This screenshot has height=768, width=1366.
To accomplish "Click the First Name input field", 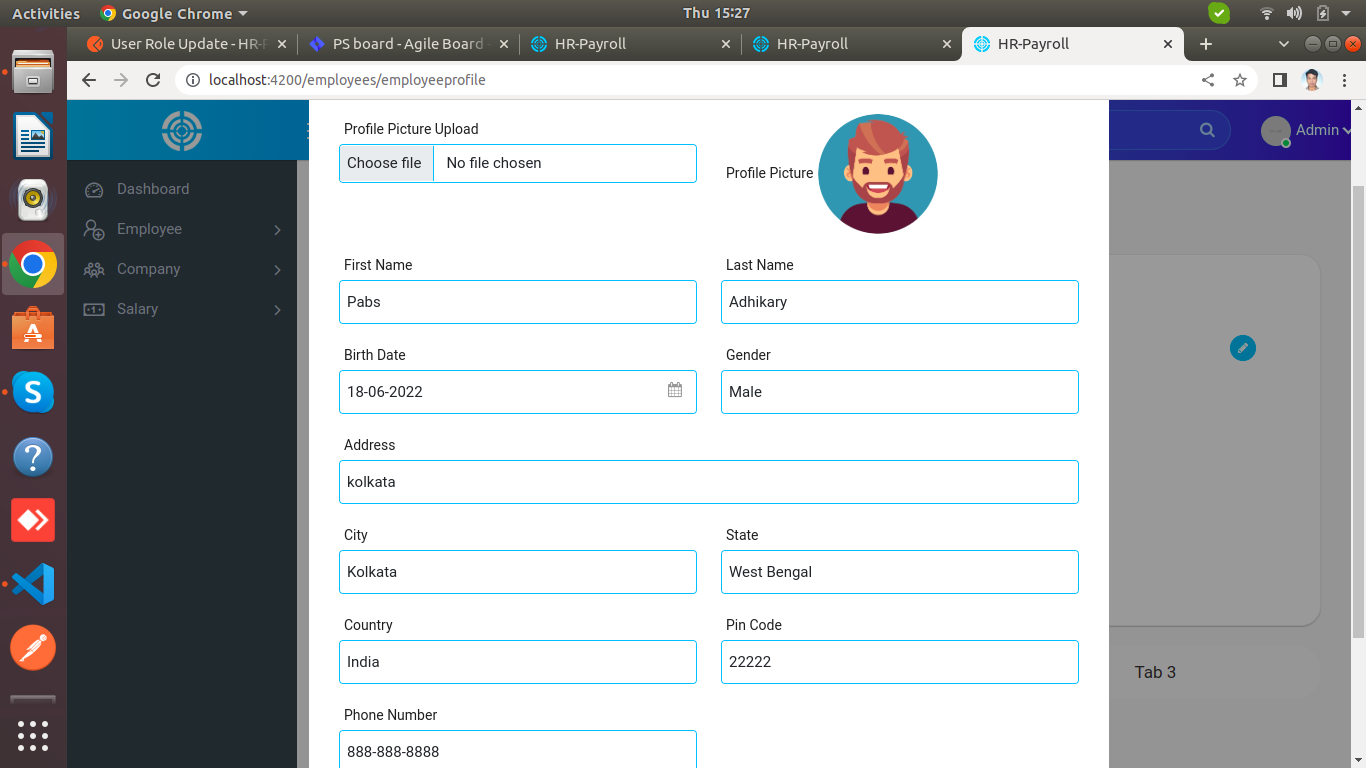I will [x=518, y=302].
